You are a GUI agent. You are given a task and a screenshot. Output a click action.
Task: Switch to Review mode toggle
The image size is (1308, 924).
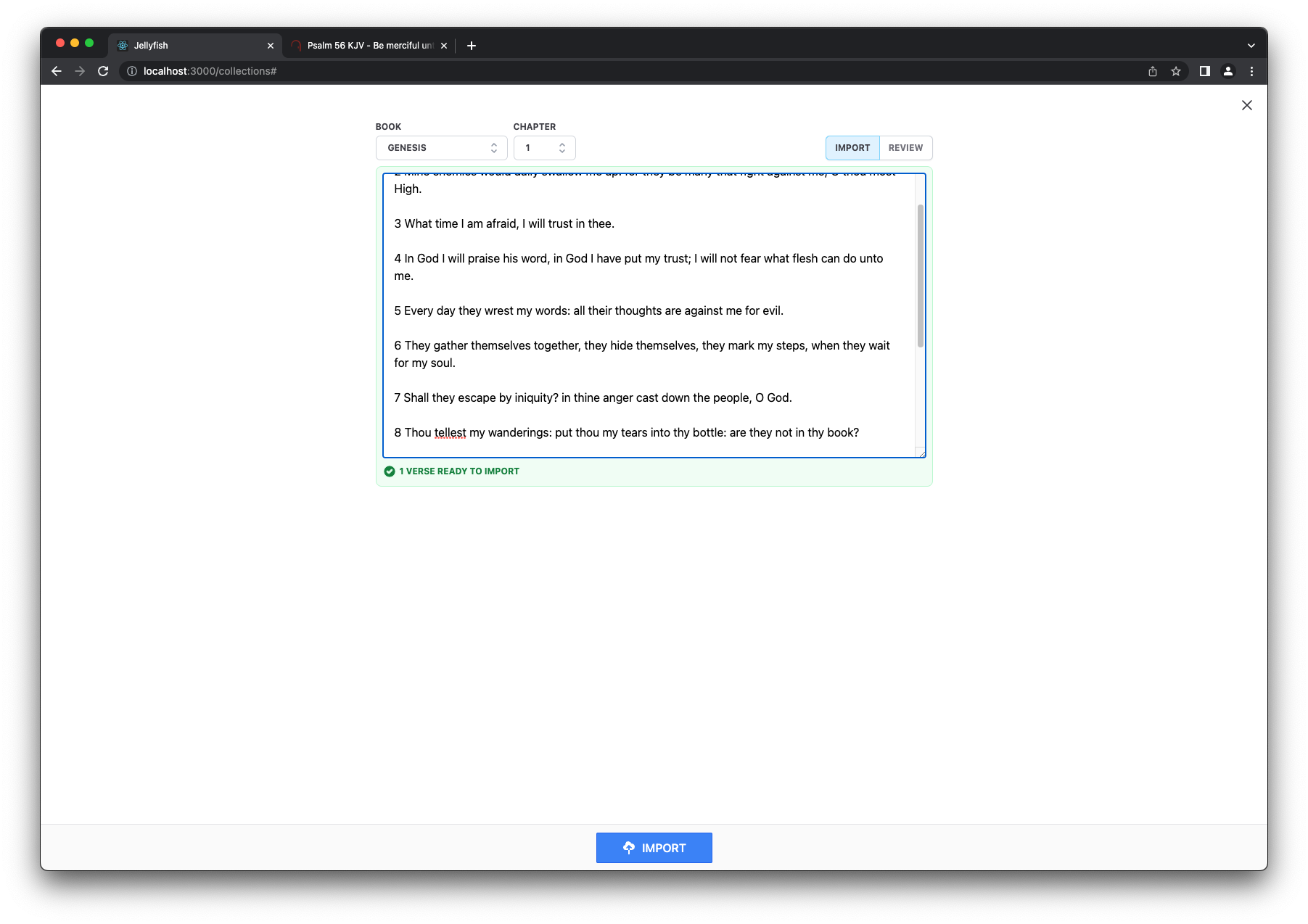(905, 148)
